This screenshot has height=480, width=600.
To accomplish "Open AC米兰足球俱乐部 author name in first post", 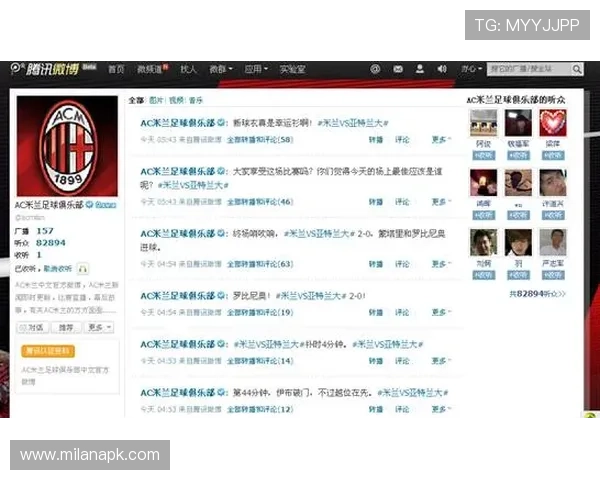I will tap(178, 123).
